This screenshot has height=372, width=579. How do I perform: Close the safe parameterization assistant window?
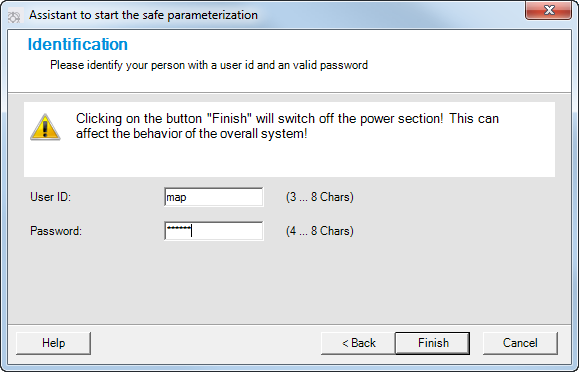point(549,10)
